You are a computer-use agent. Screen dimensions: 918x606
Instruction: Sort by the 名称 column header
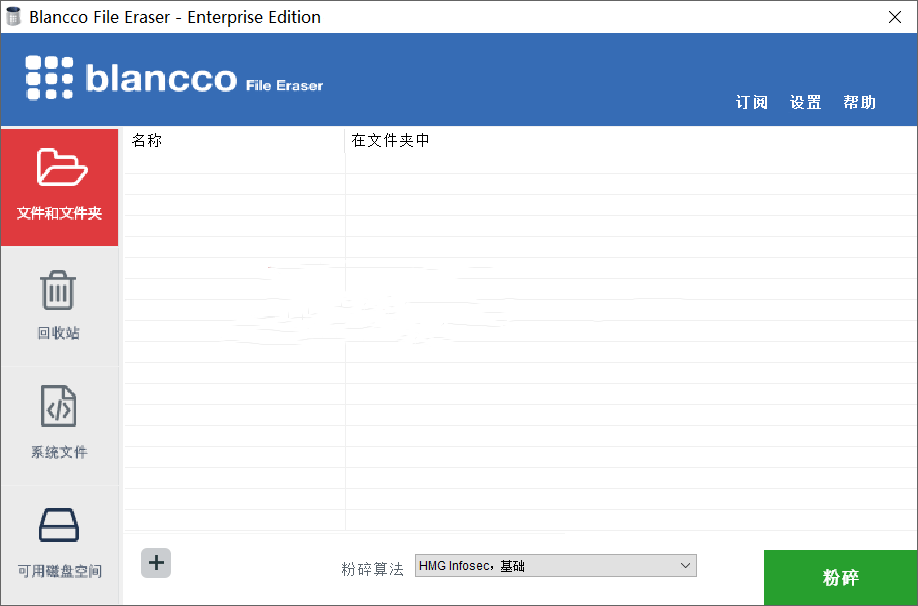click(234, 141)
